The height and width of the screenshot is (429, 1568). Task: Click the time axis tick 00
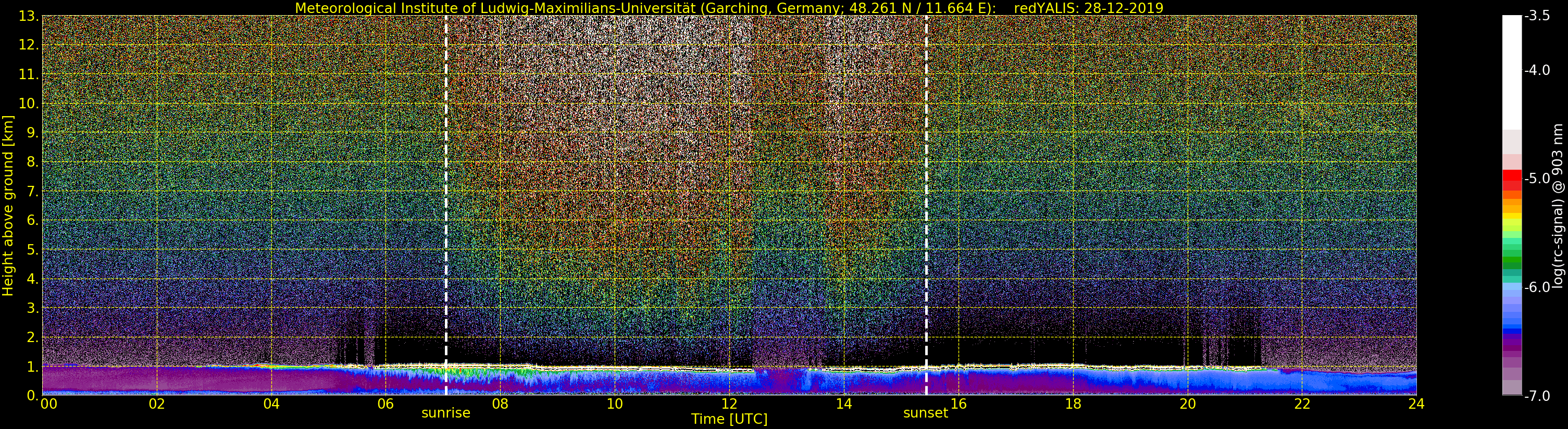(48, 403)
